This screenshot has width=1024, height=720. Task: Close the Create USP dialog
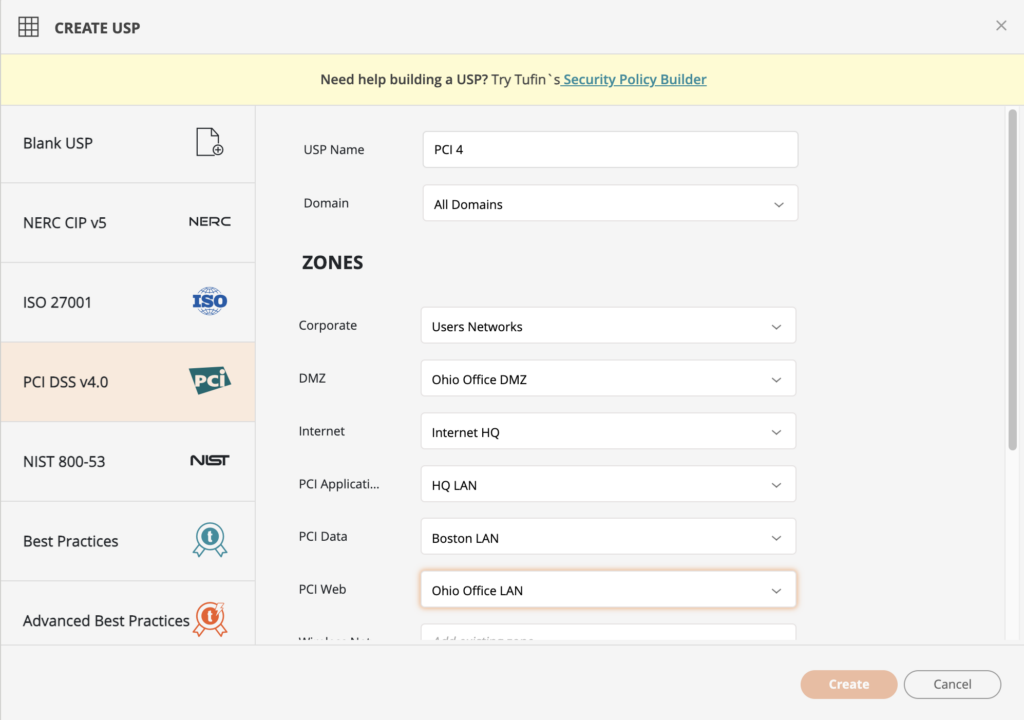[x=1001, y=26]
